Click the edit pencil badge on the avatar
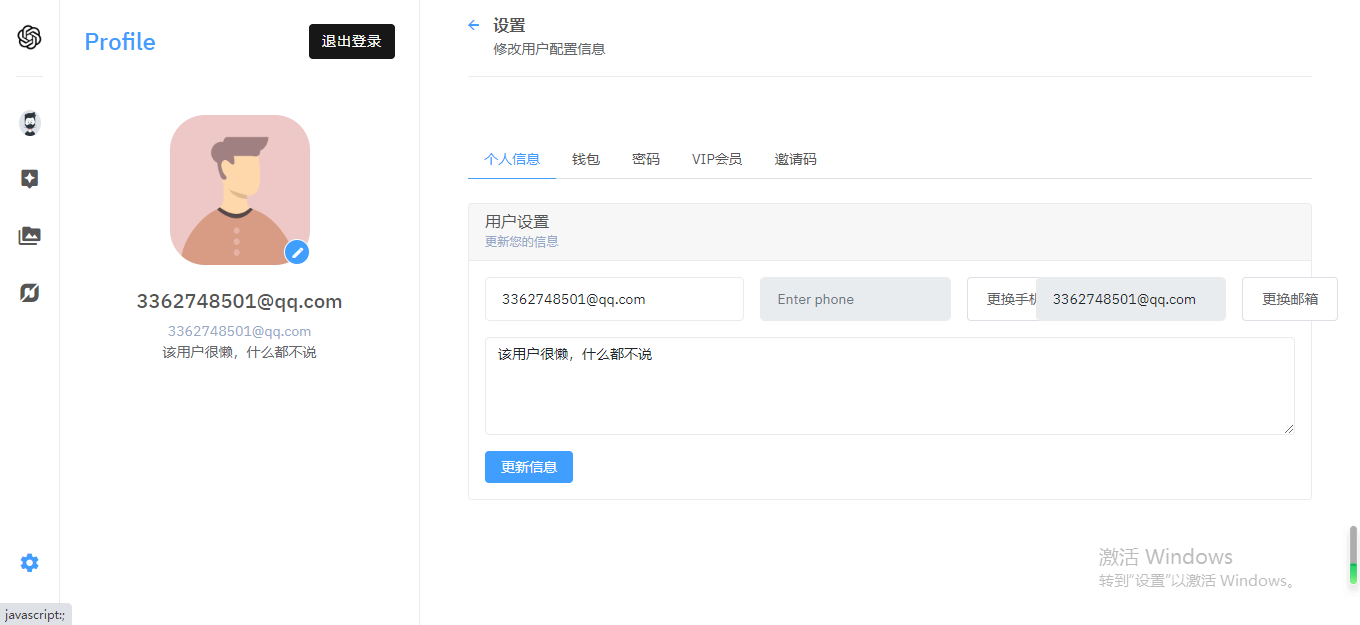This screenshot has height=625, width=1360. pos(296,253)
